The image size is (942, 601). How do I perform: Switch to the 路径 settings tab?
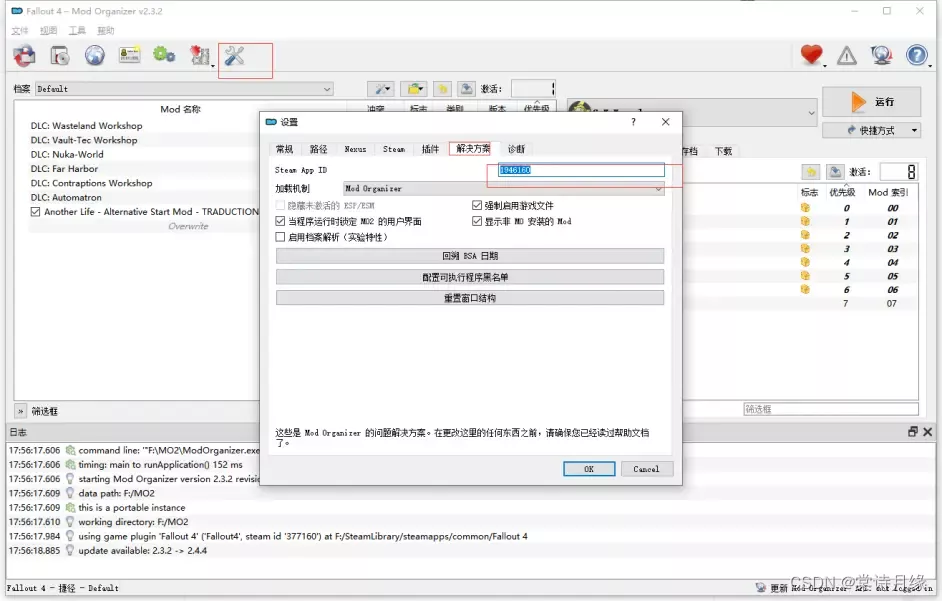click(318, 149)
